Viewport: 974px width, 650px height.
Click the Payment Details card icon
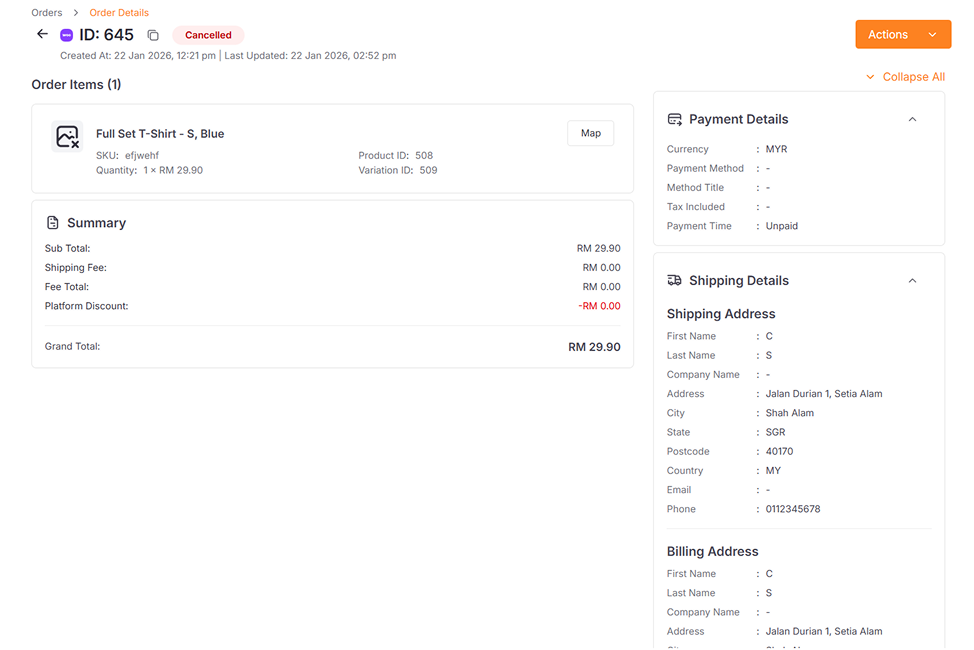tap(675, 119)
